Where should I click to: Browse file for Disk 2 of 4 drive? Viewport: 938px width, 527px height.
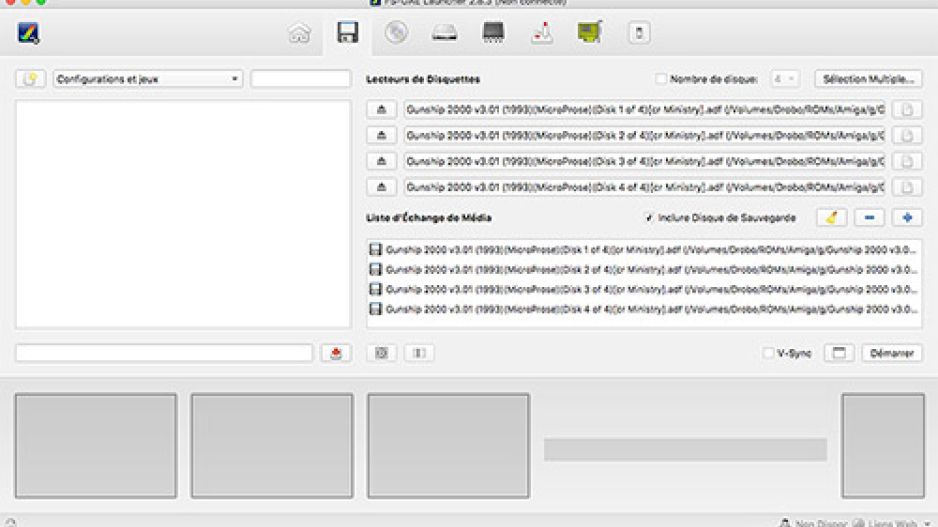(x=907, y=135)
